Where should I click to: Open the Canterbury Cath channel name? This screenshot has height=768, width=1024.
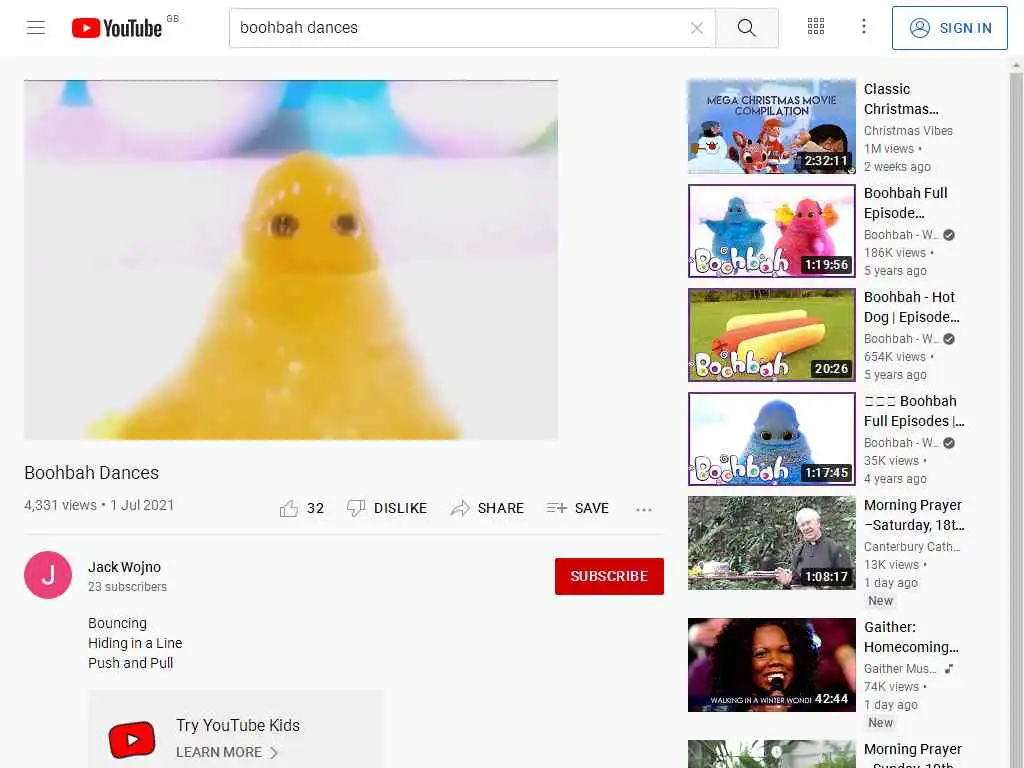[912, 547]
